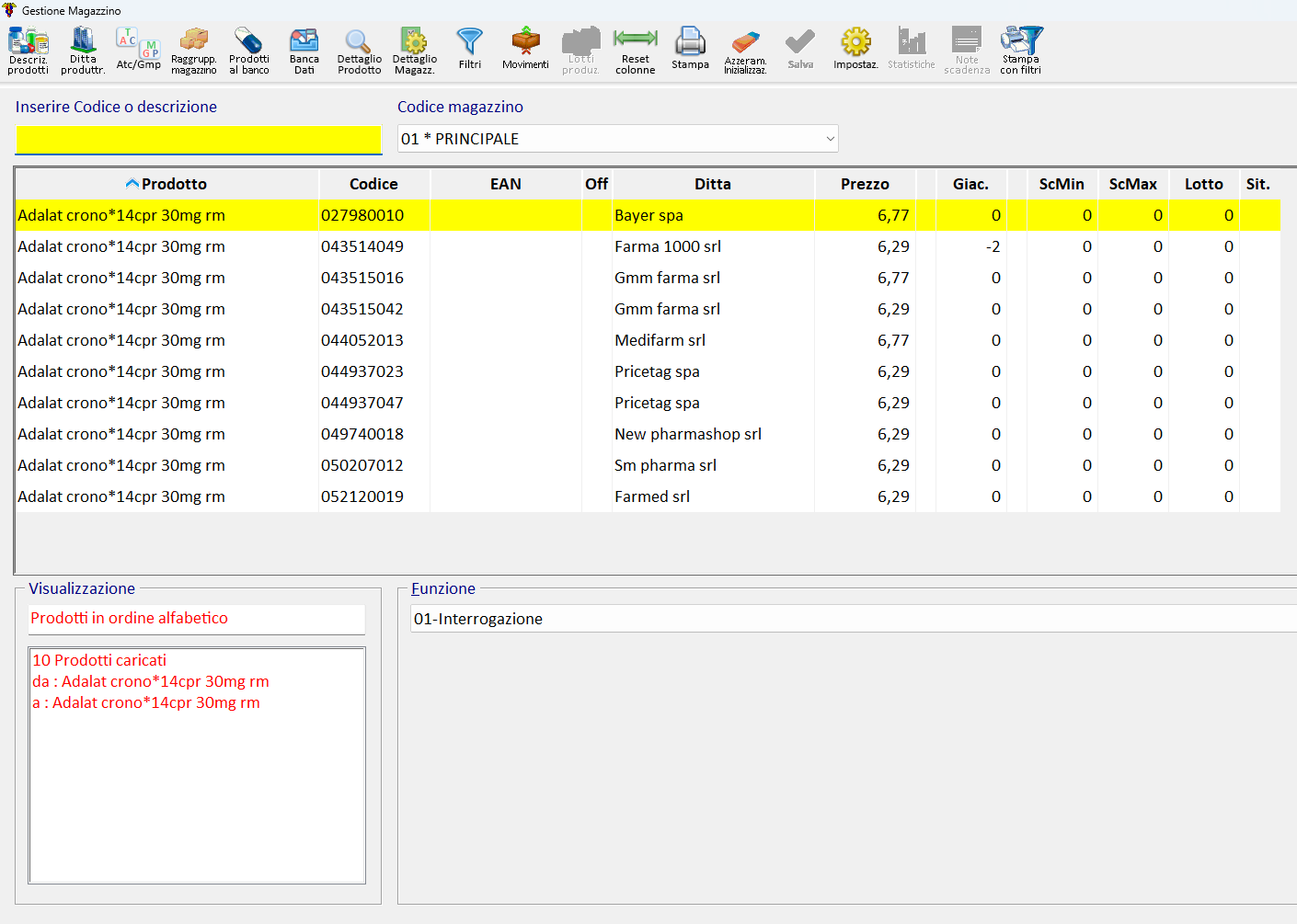Viewport: 1297px width, 924px height.
Task: Sort by the Ditta column header
Action: (x=713, y=184)
